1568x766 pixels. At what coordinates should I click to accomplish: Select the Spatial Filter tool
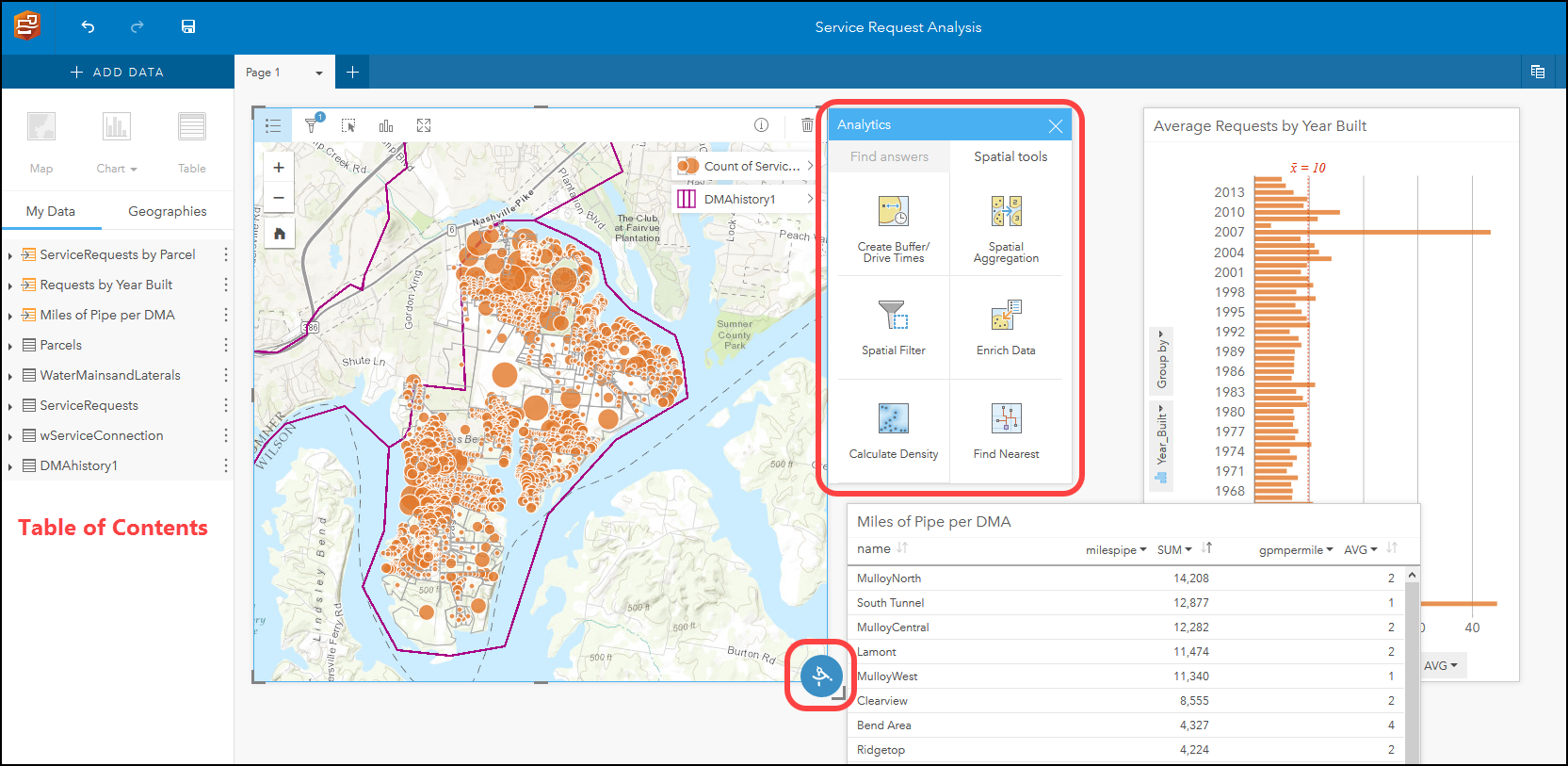tap(893, 327)
